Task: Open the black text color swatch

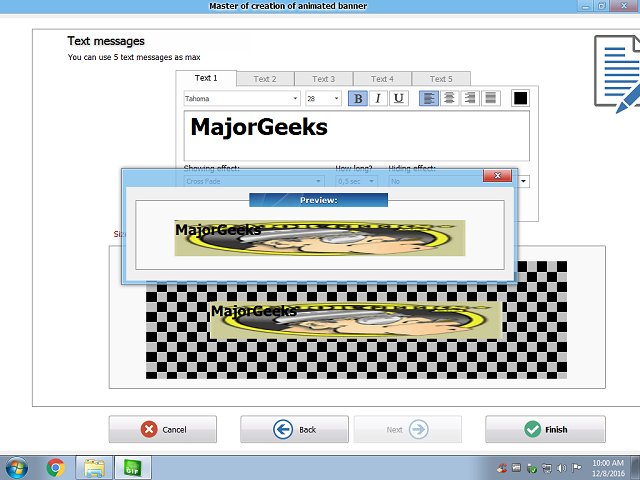Action: tap(520, 98)
